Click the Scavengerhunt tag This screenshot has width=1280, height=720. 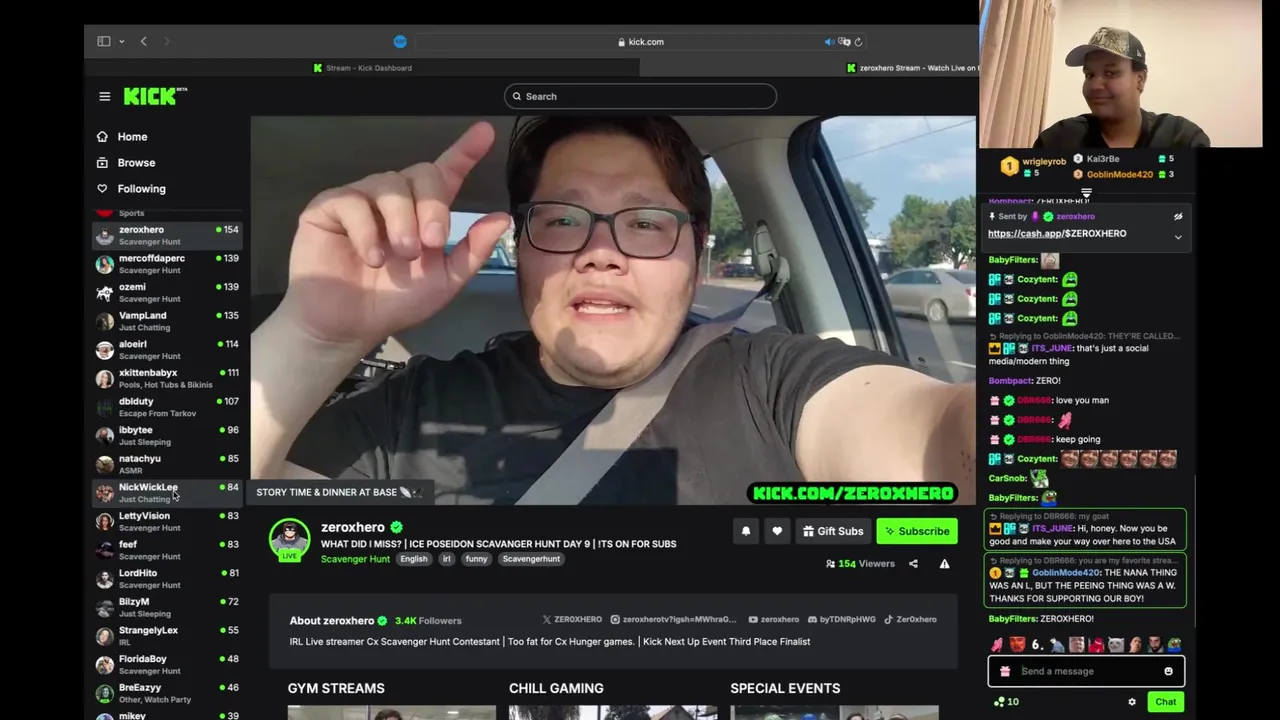pyautogui.click(x=531, y=559)
